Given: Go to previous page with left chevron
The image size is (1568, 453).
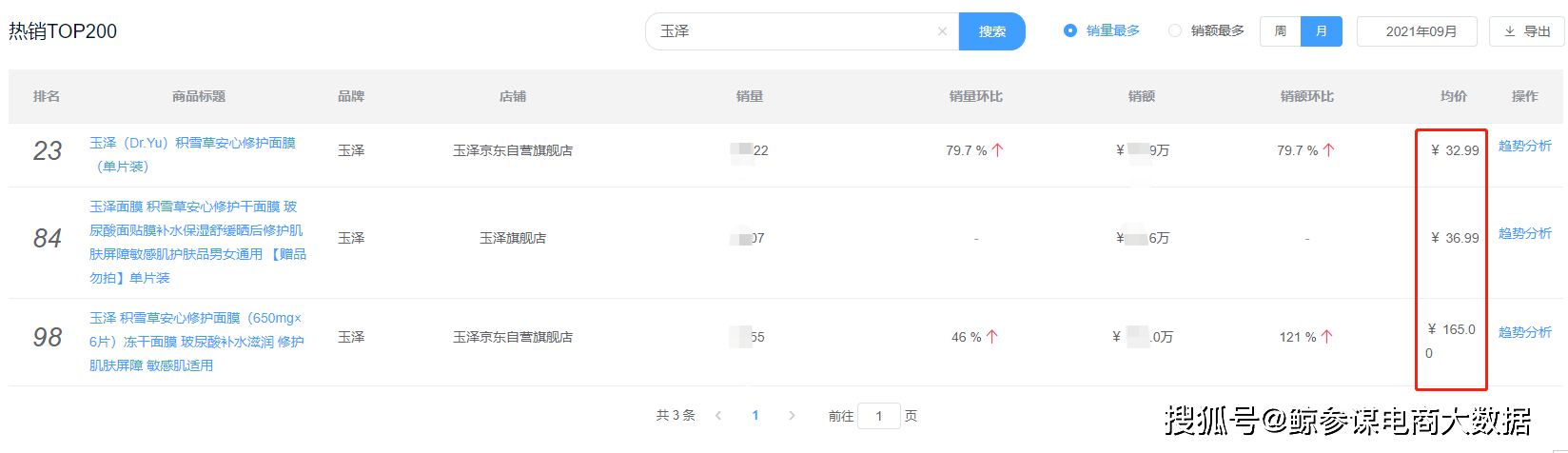Looking at the screenshot, I should pyautogui.click(x=718, y=416).
